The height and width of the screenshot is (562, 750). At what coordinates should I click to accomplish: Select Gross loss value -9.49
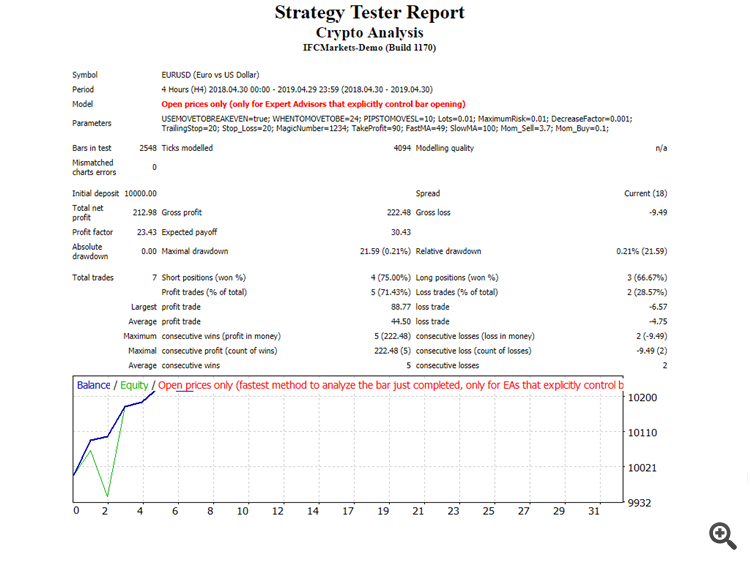(x=658, y=213)
